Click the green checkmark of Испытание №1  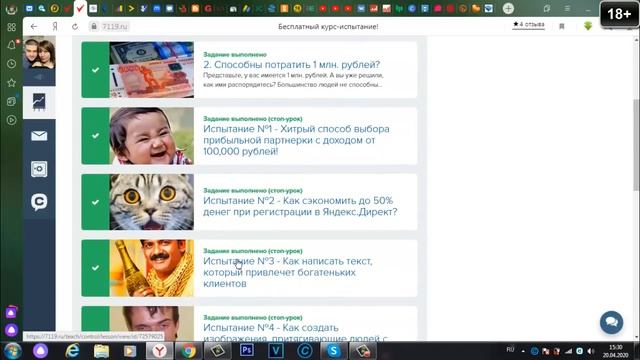95,136
